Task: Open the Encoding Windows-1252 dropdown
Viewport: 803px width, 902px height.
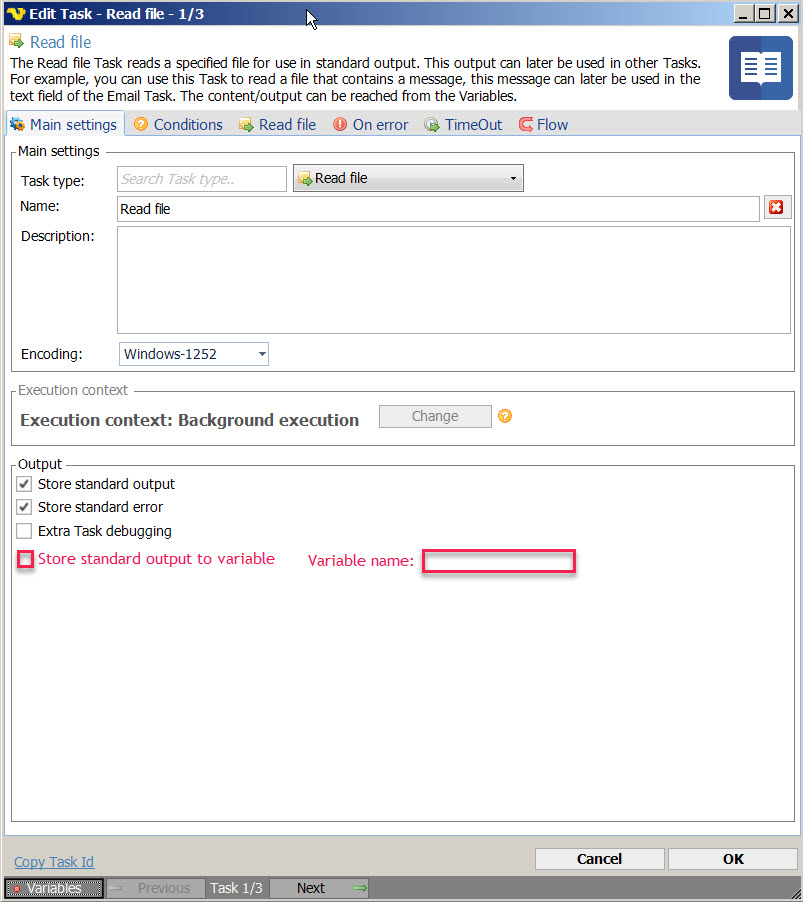Action: pyautogui.click(x=194, y=354)
